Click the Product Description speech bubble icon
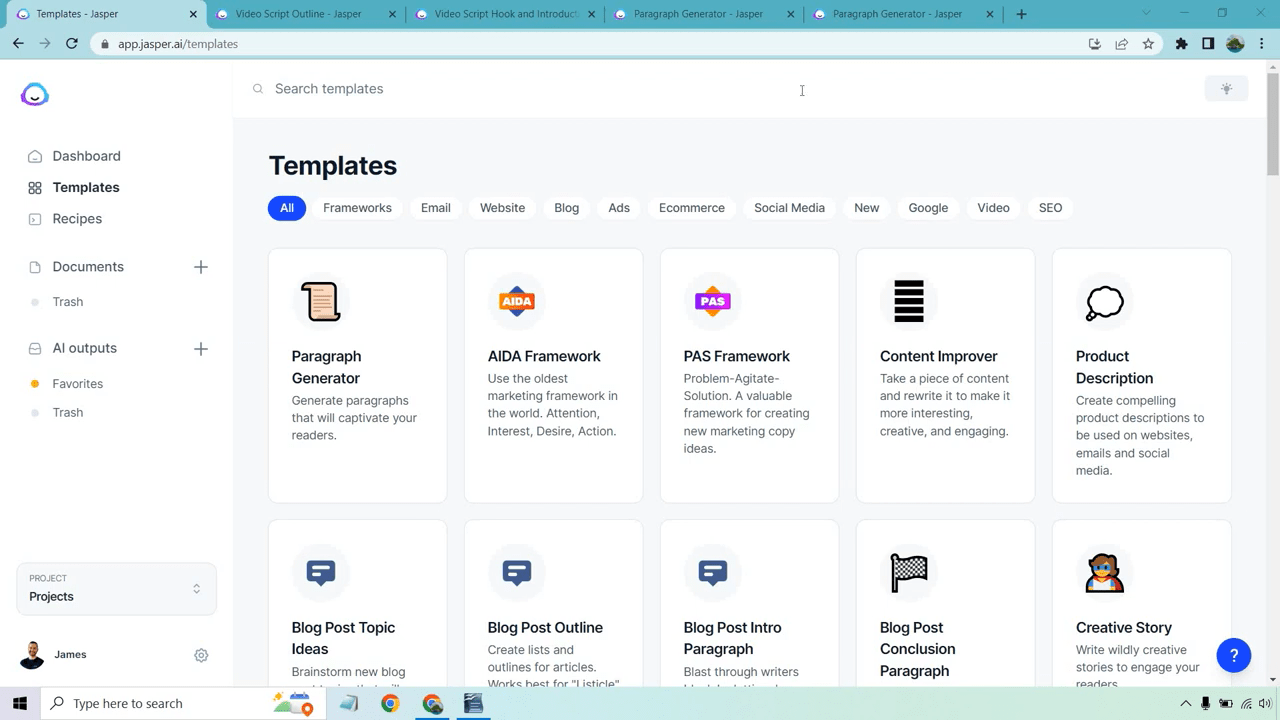Screen dimensions: 1280x720 click(1105, 302)
